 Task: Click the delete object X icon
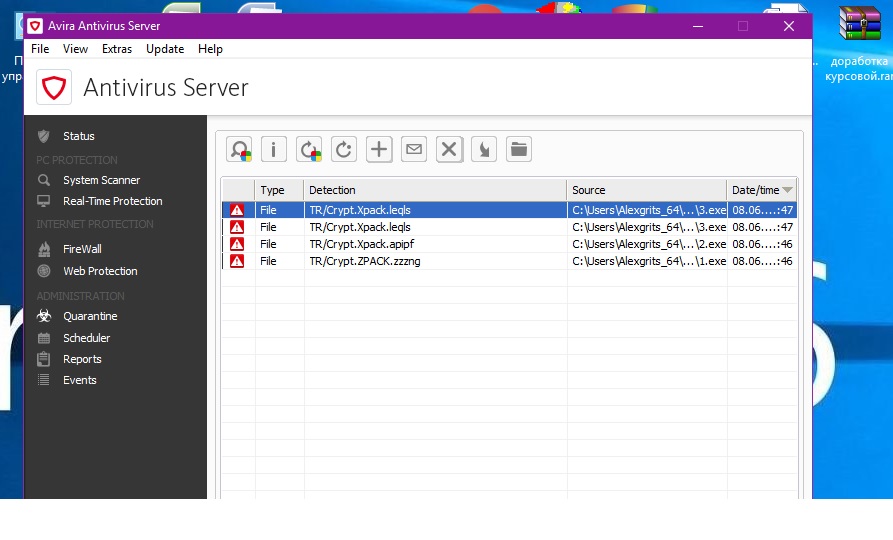tap(449, 150)
